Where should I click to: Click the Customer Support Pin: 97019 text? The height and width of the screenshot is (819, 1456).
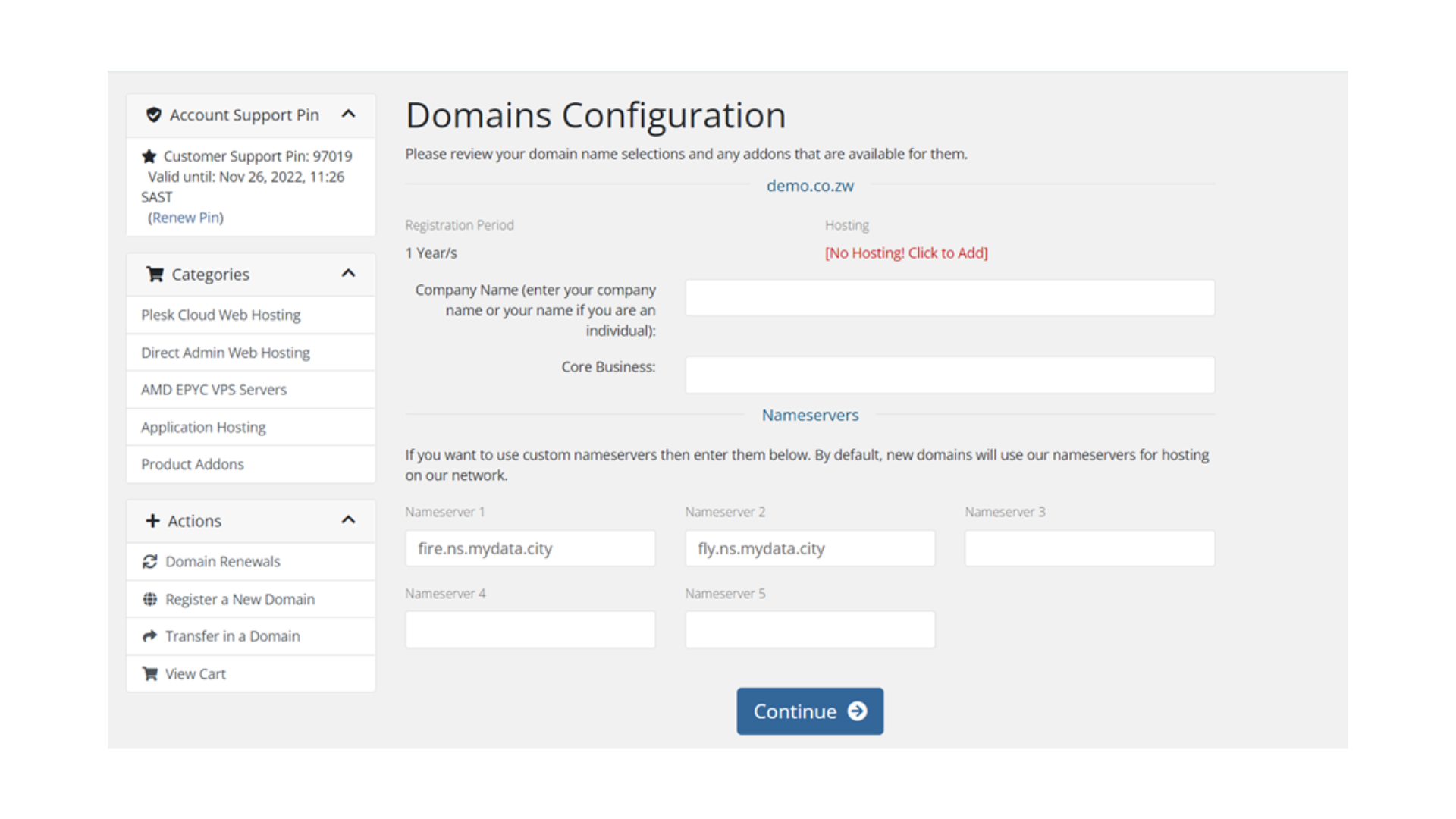[258, 156]
